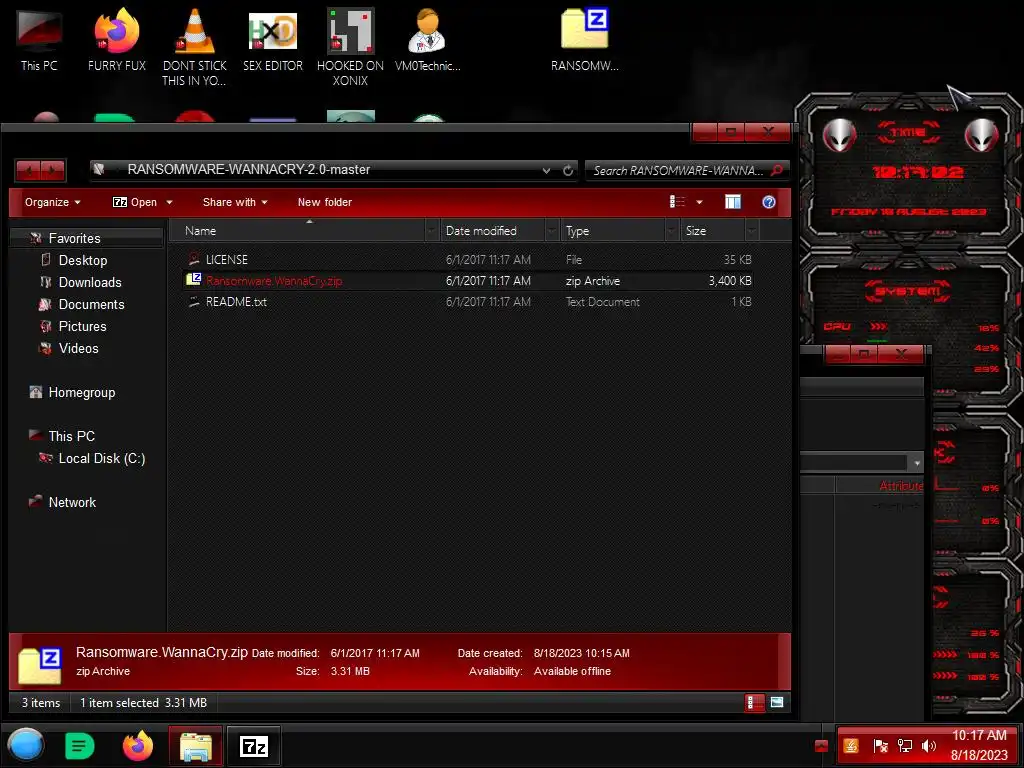
Task: Open Documents in navigation pane
Action: (x=91, y=304)
